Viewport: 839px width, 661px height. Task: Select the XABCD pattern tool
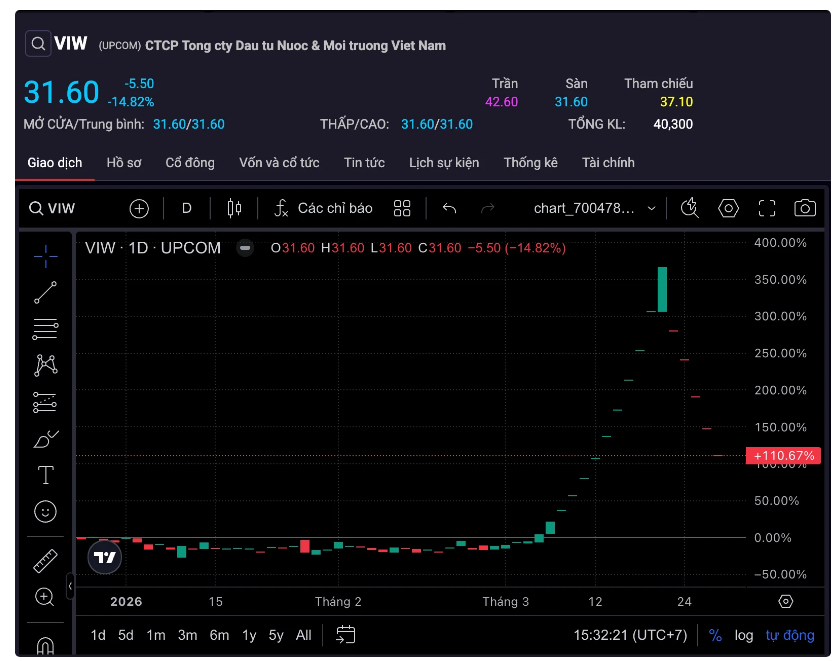pos(45,366)
